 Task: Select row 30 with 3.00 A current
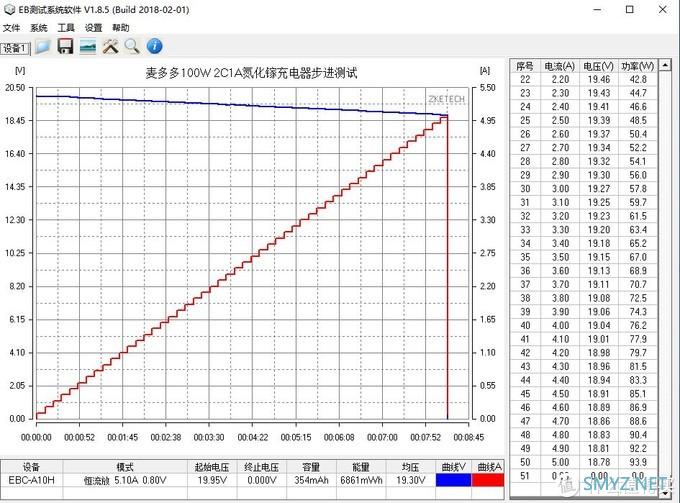pos(584,189)
